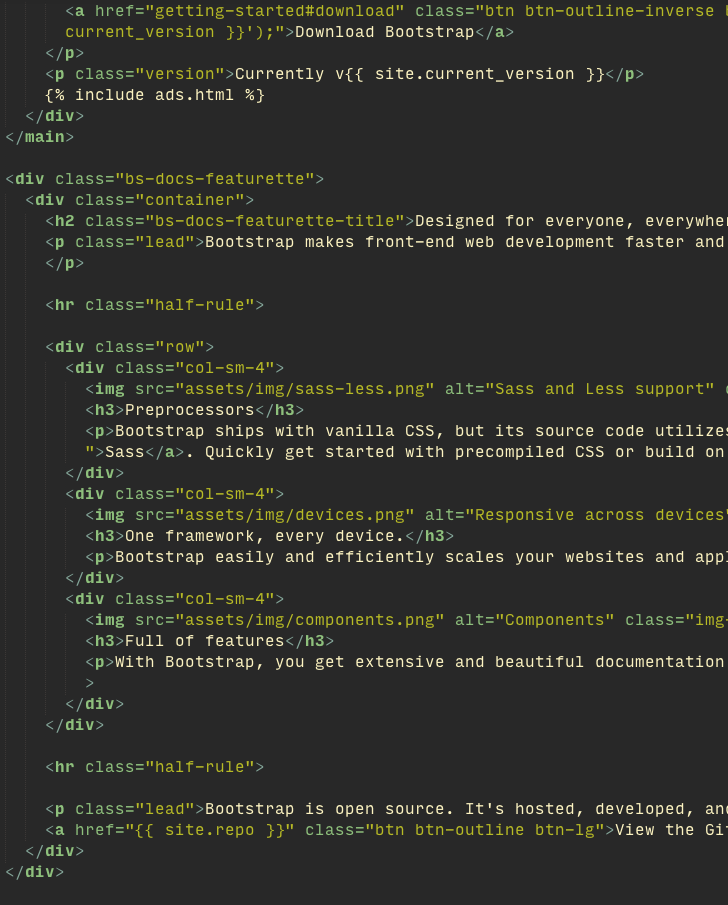The width and height of the screenshot is (728, 905).
Task: Click the lone '>' character line
Action: pyautogui.click(x=89, y=683)
